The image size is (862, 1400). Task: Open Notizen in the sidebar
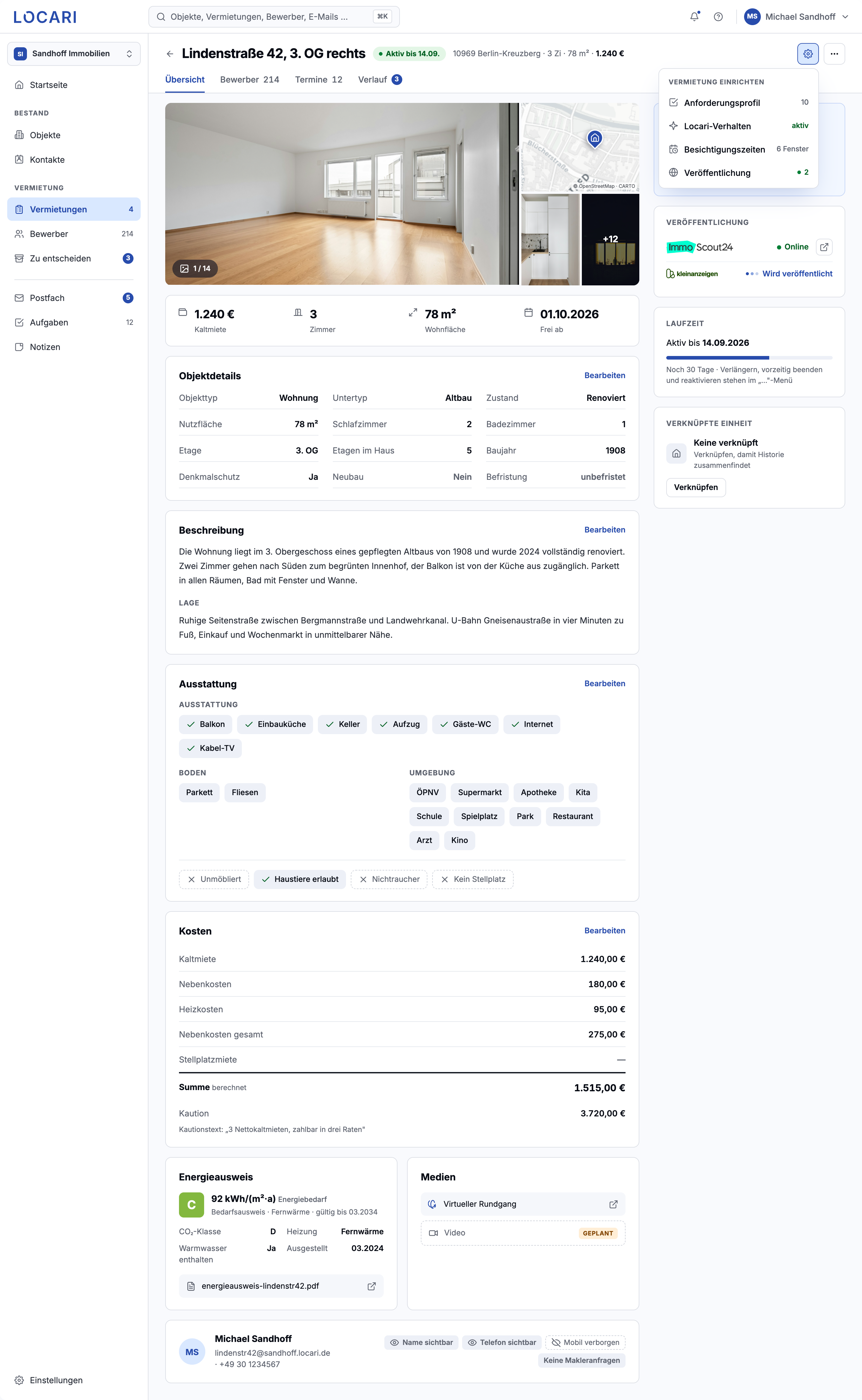click(x=74, y=347)
